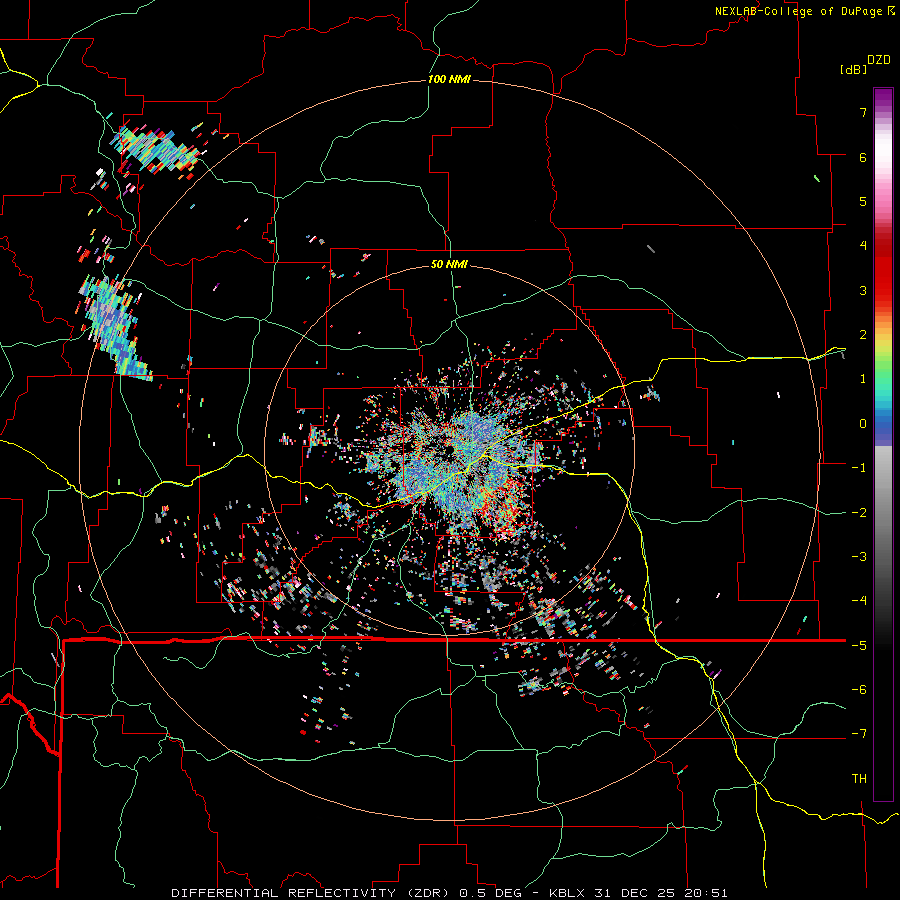Click the '100 NMI' range ring label
Screen dimensions: 900x900
[449, 79]
